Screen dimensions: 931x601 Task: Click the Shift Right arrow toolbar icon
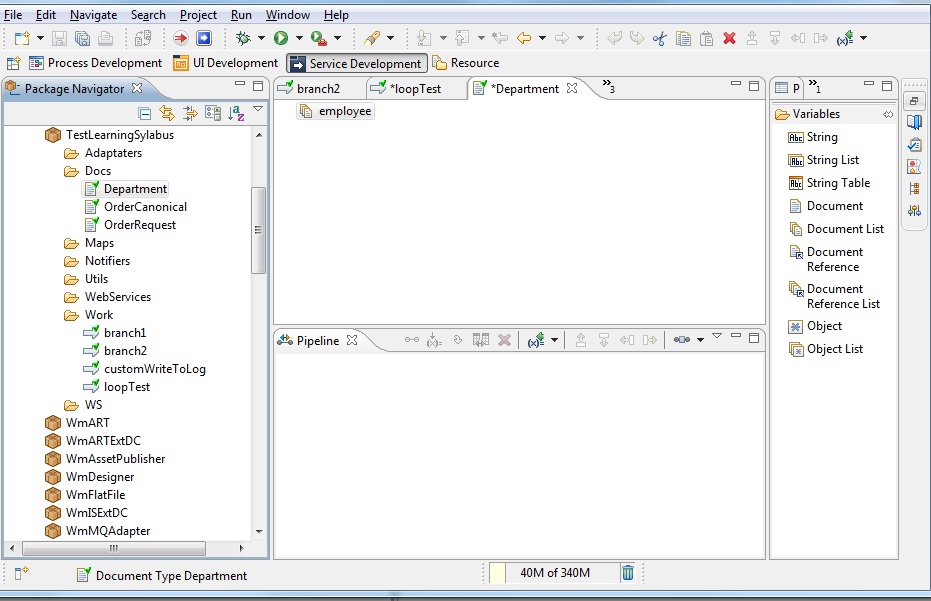pos(821,39)
